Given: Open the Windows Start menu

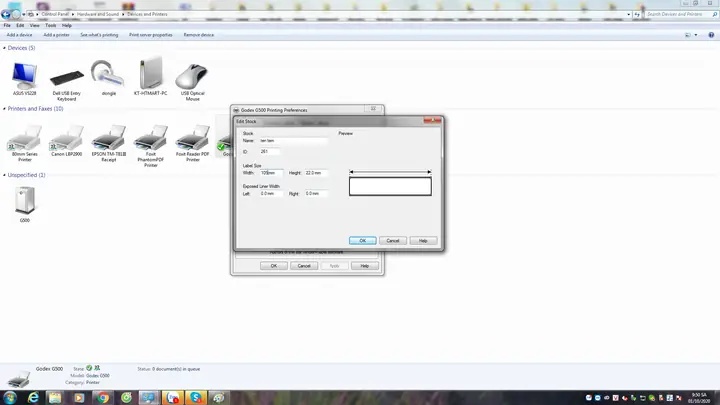Looking at the screenshot, I should (10, 398).
